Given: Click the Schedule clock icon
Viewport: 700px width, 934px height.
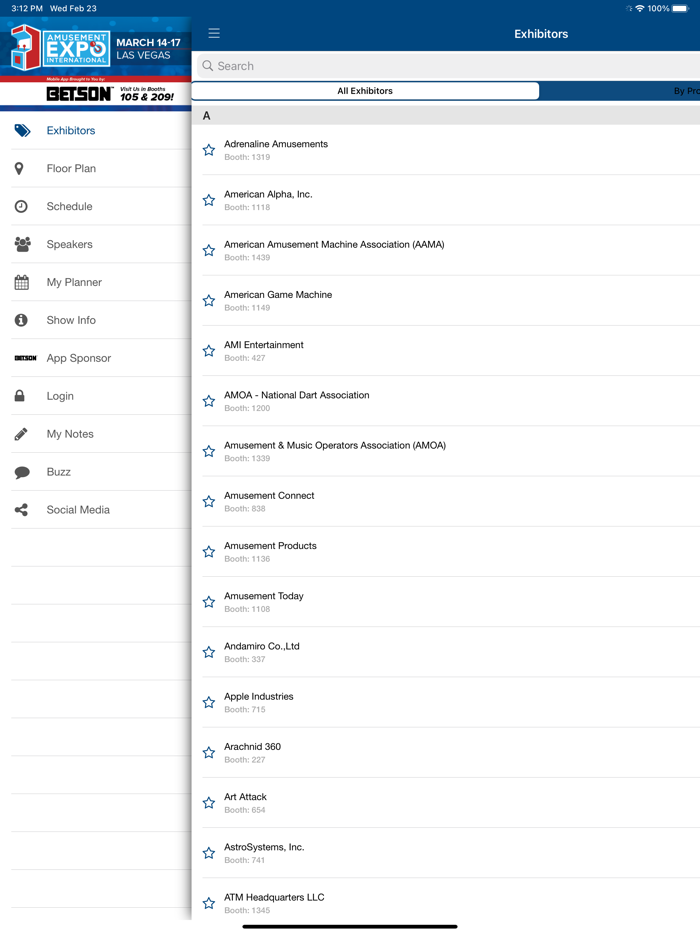Looking at the screenshot, I should tap(21, 207).
